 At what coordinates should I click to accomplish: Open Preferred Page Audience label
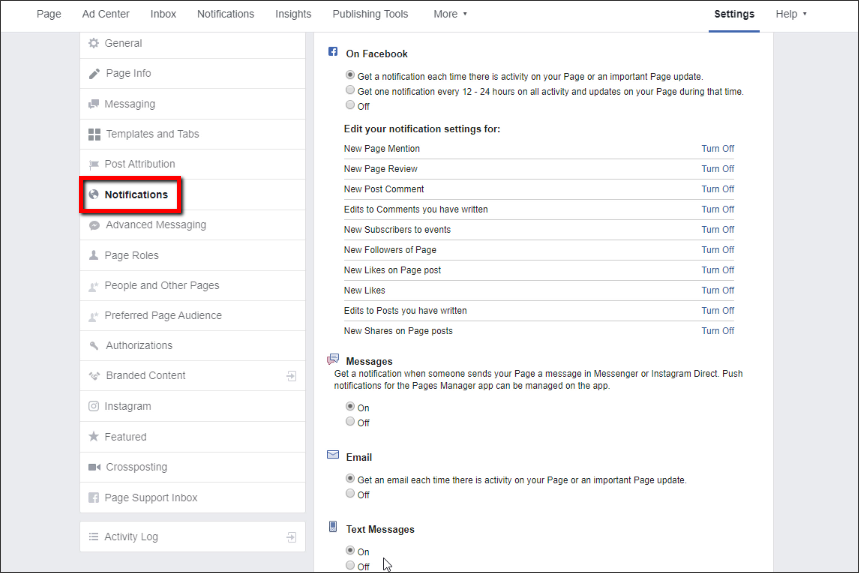[x=163, y=316]
